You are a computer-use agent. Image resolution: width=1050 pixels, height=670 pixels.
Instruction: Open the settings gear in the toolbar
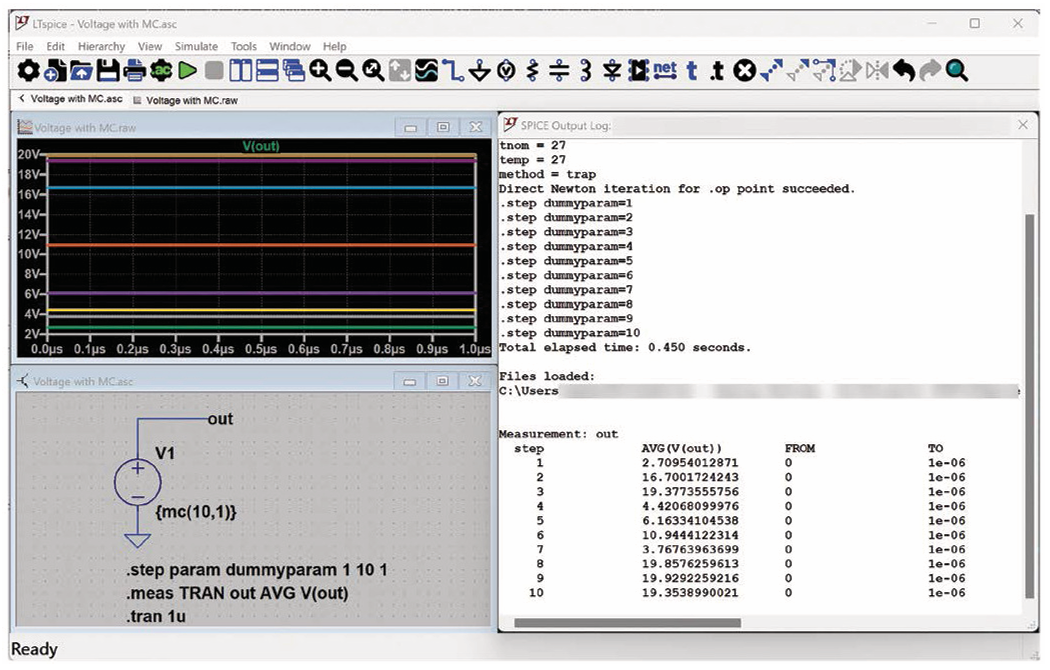[x=29, y=70]
